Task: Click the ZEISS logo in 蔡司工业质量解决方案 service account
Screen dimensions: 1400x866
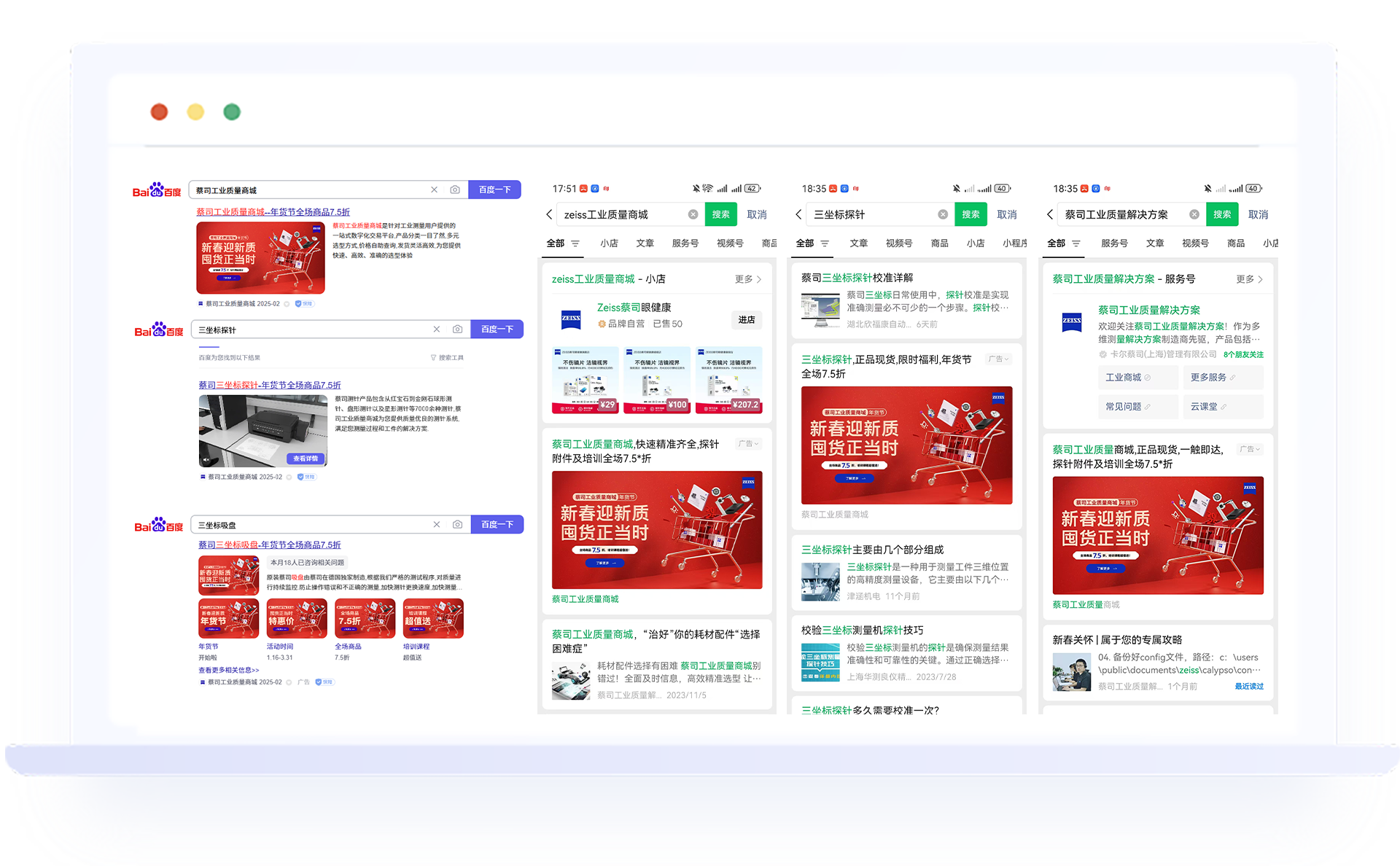Action: 1071,321
